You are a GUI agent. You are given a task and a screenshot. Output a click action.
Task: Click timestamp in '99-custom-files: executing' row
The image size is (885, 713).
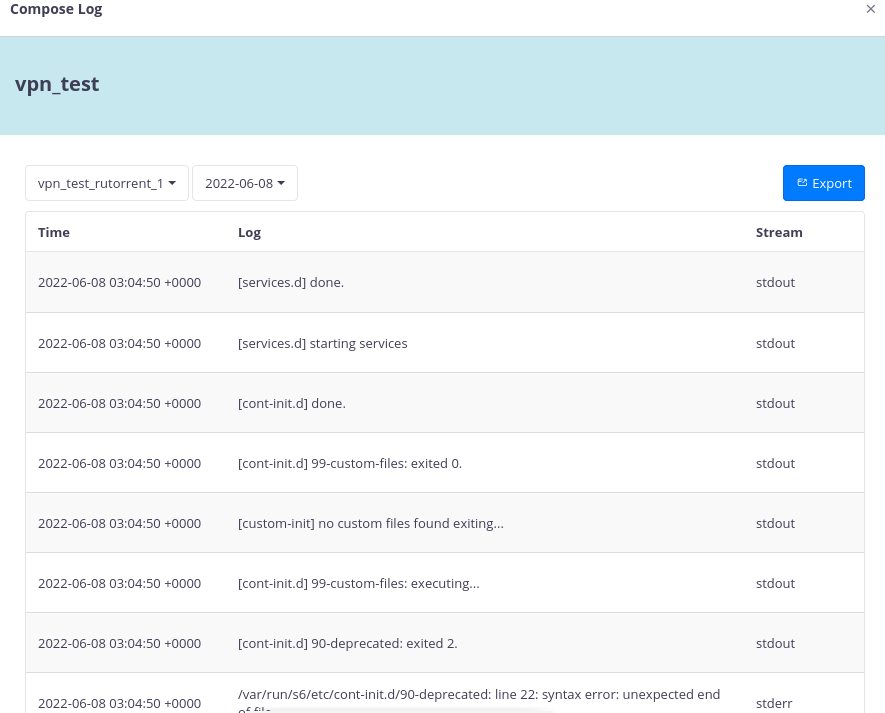click(x=119, y=583)
